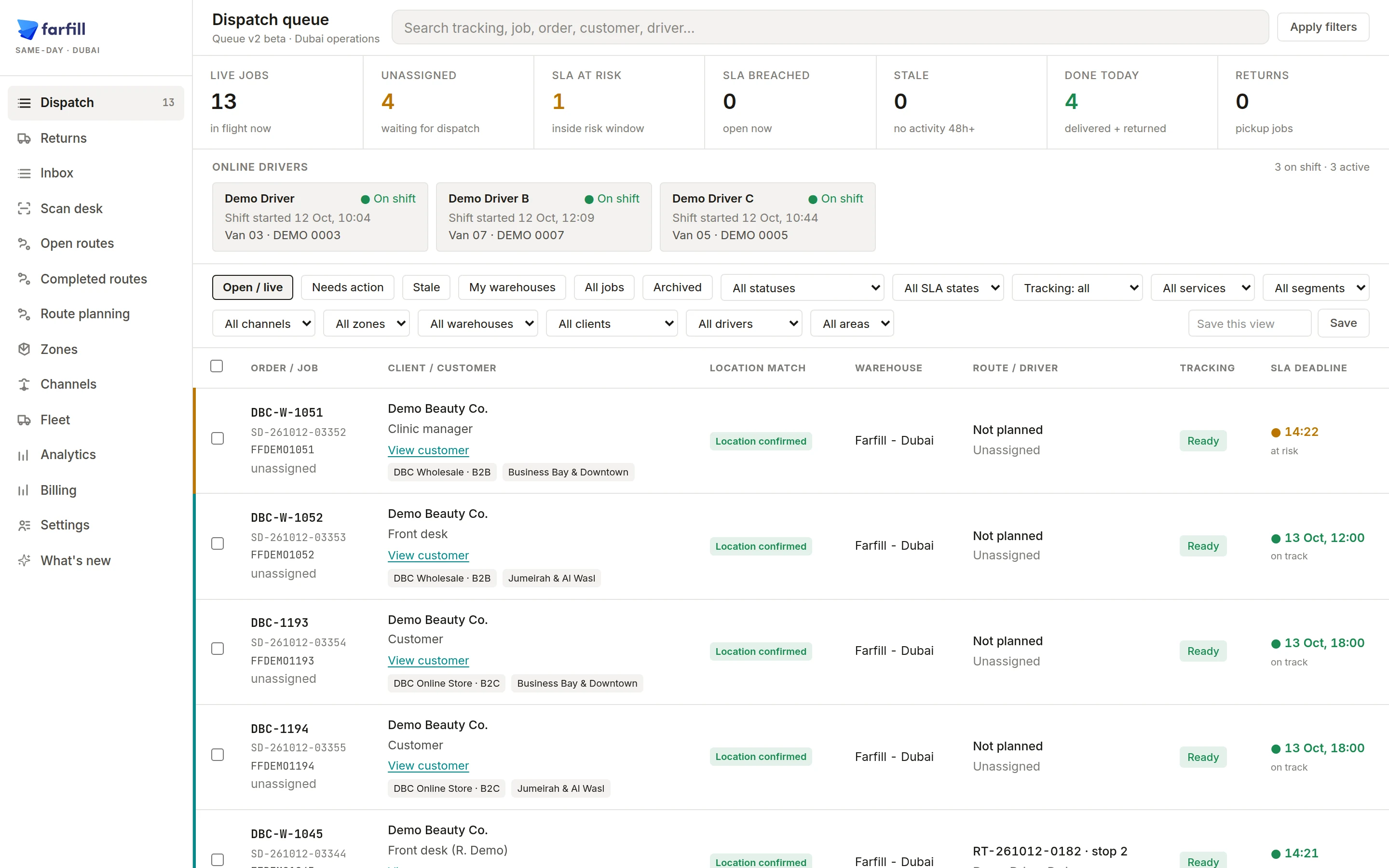
Task: Click the search tracking input field
Action: tap(830, 27)
